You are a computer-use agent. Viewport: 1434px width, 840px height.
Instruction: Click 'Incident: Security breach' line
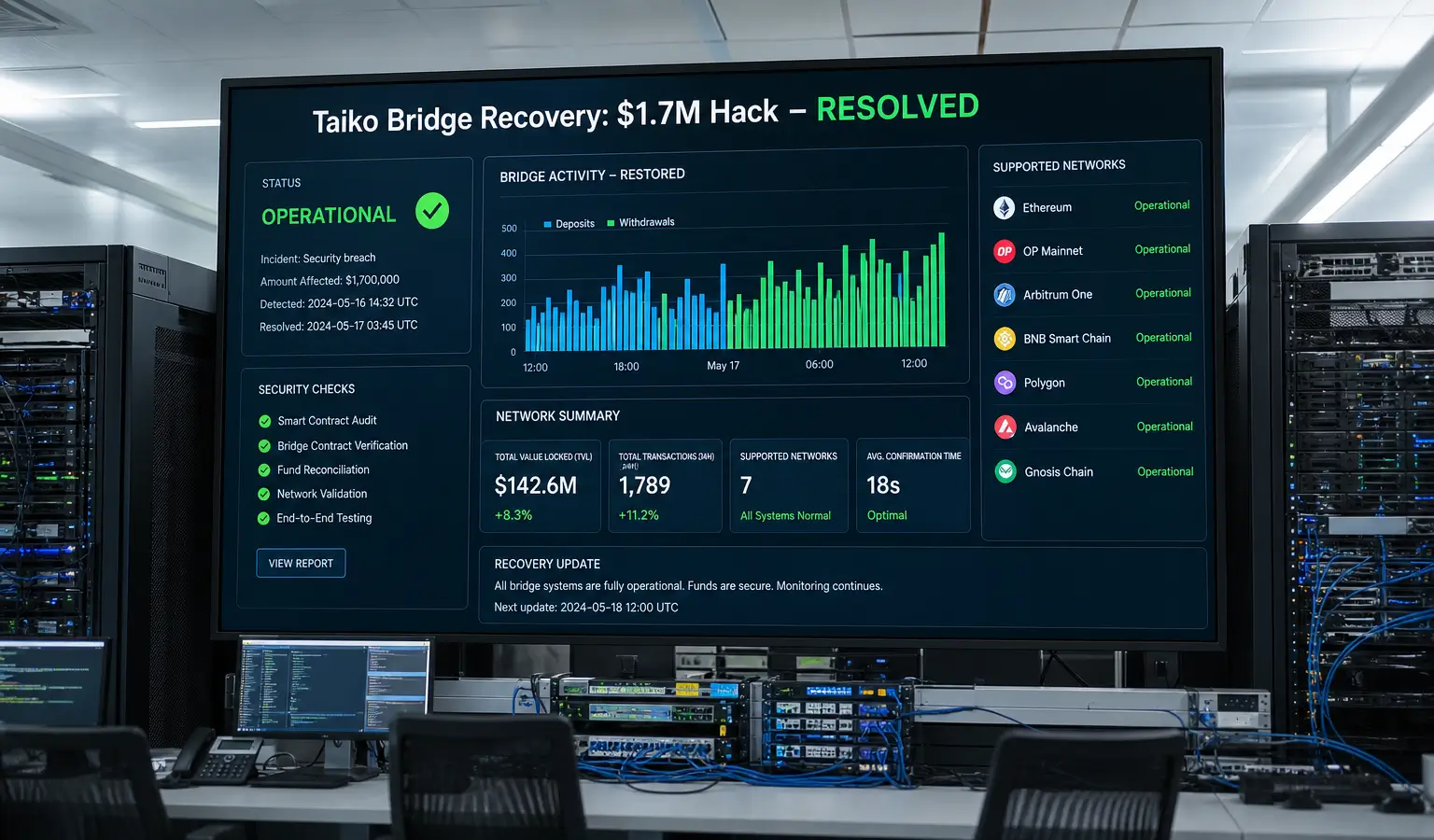318,259
